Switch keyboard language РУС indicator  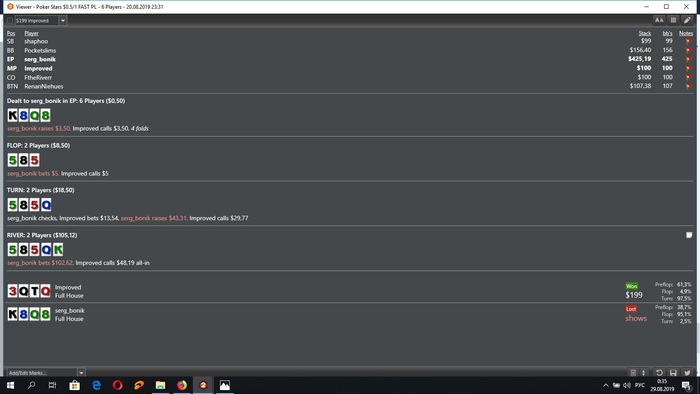tap(640, 385)
